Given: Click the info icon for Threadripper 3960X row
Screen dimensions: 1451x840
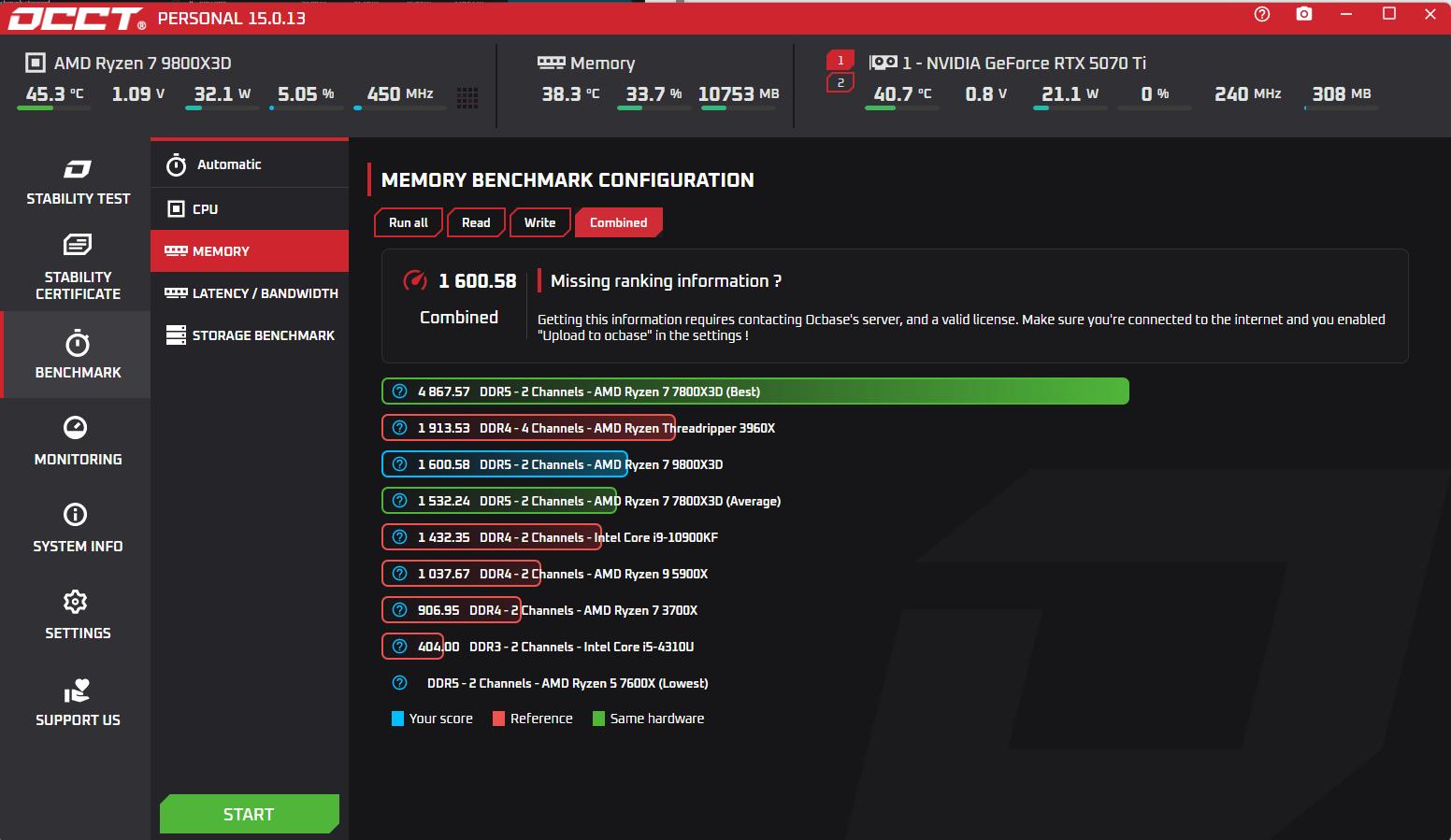Looking at the screenshot, I should [400, 428].
